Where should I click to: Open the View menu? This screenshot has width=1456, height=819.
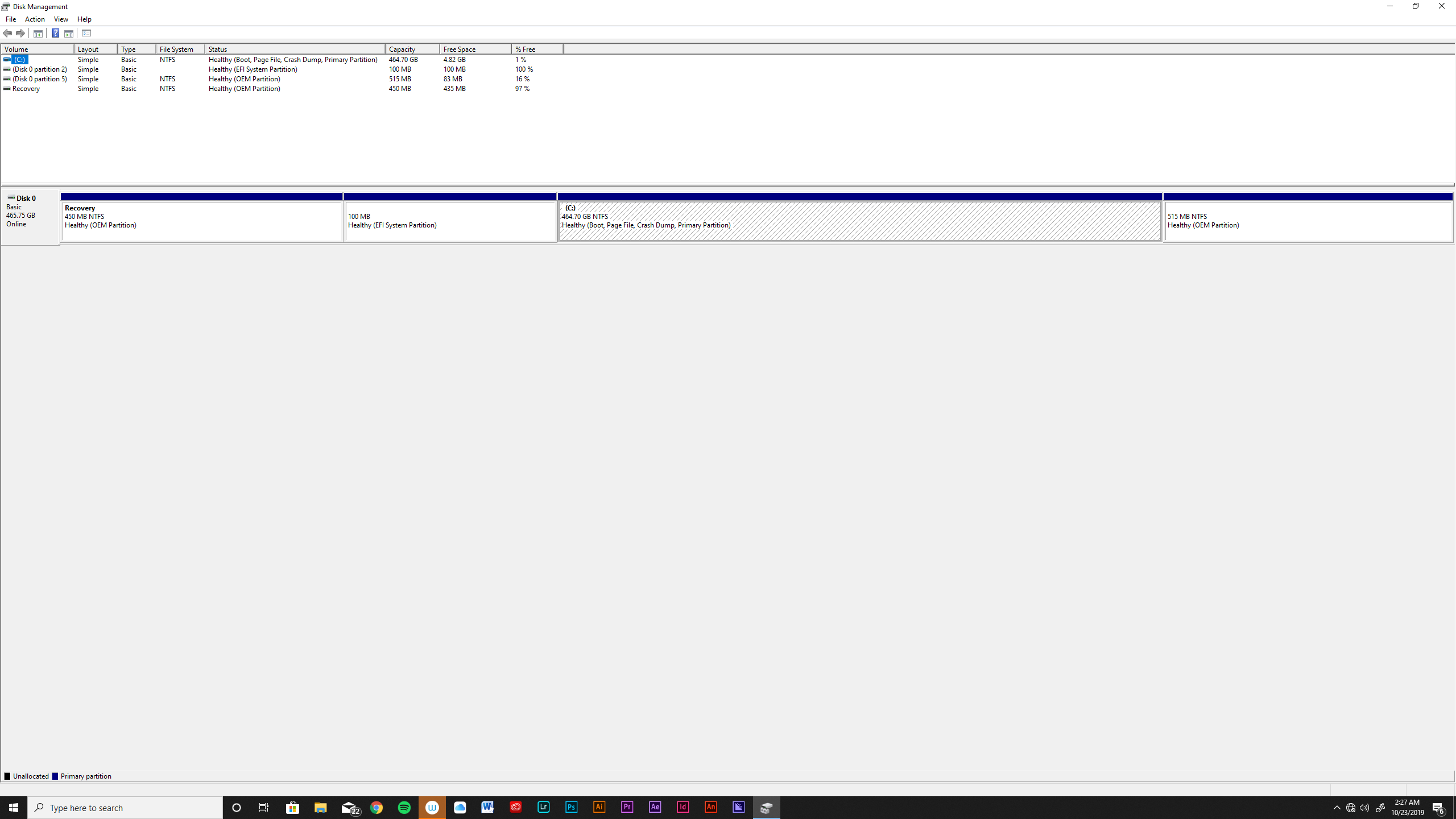click(61, 19)
